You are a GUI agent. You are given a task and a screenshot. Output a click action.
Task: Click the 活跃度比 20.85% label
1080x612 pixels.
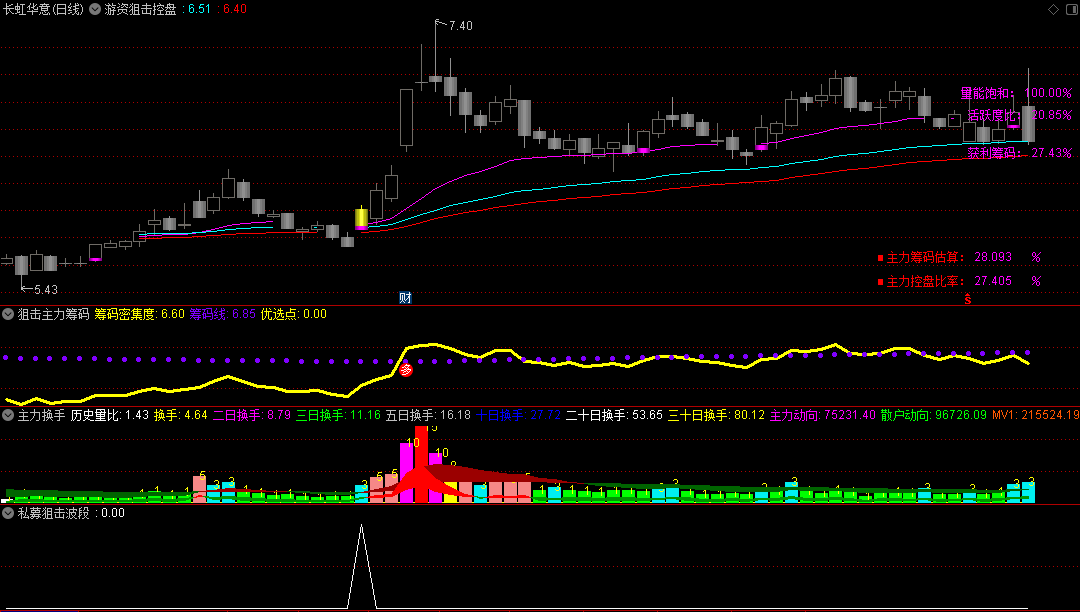pos(1019,115)
